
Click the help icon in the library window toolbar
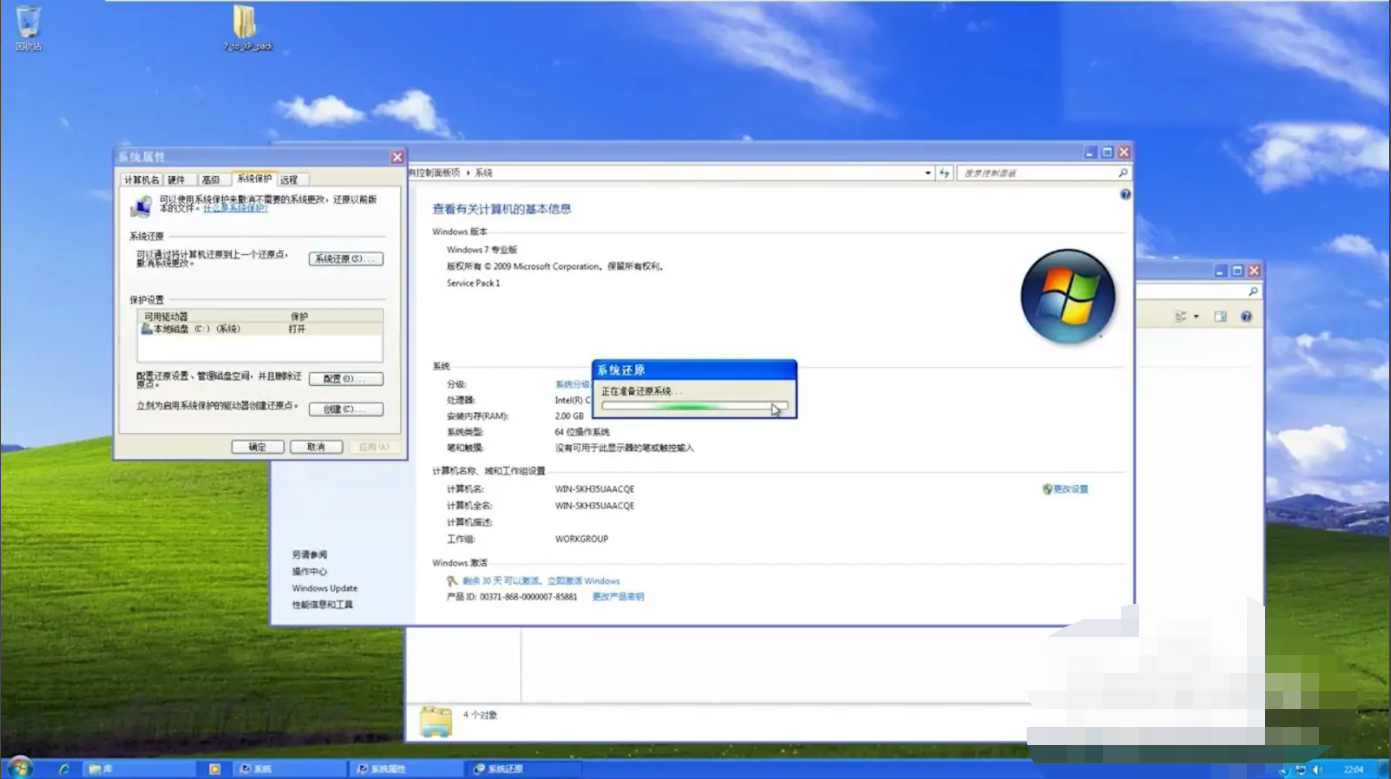1246,316
